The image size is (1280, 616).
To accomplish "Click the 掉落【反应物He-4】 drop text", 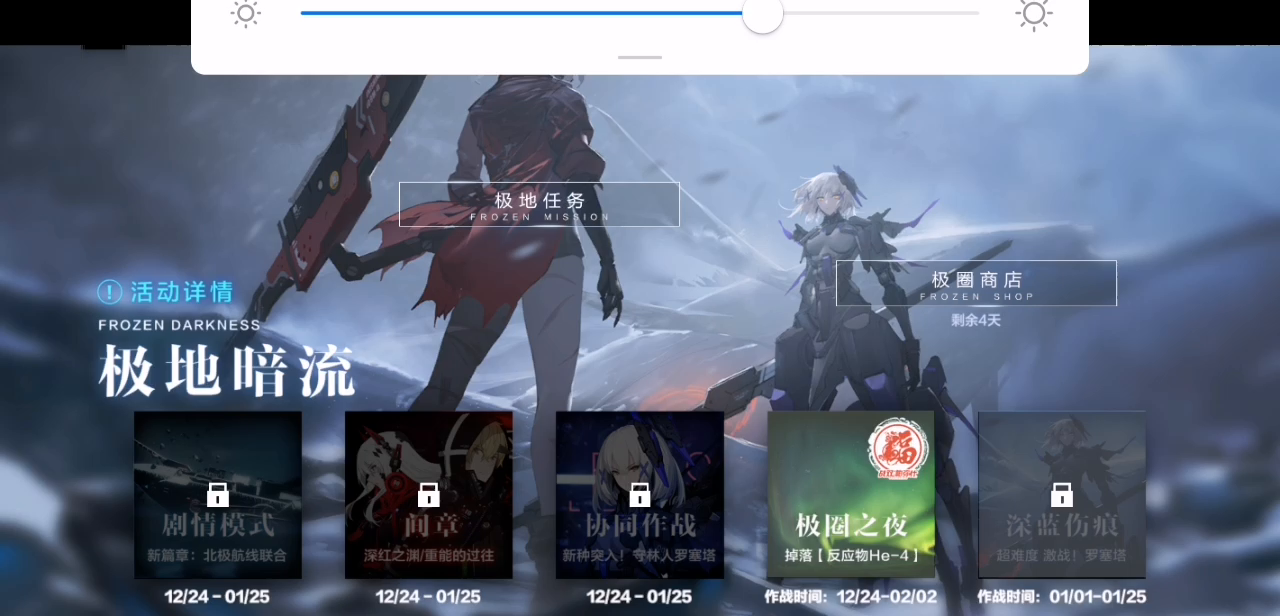I will click(851, 555).
